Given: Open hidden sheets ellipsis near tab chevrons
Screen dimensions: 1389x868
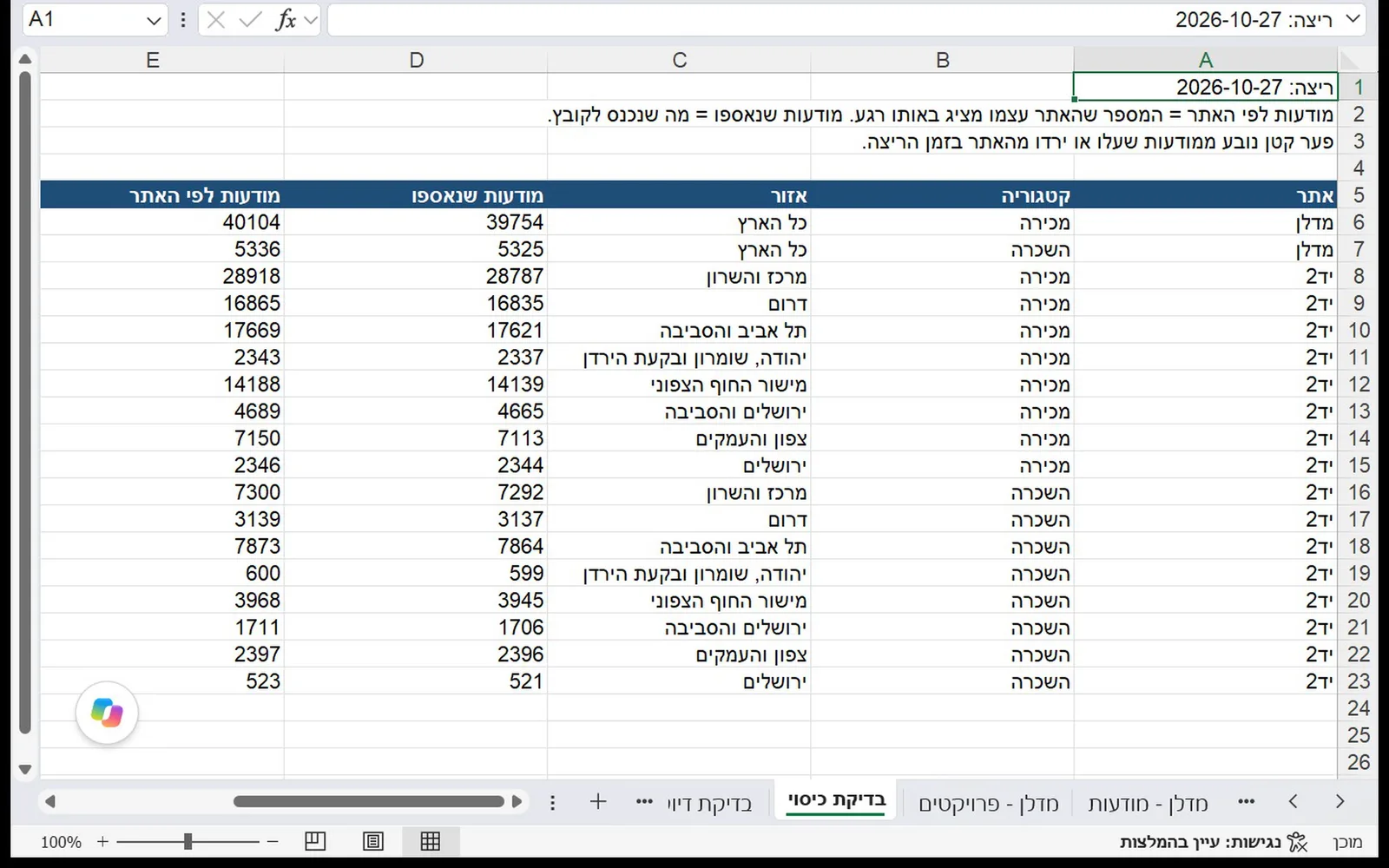Looking at the screenshot, I should [1247, 801].
